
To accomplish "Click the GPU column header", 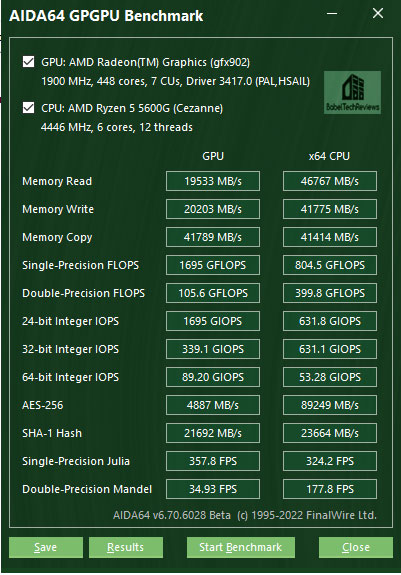I will tap(213, 156).
